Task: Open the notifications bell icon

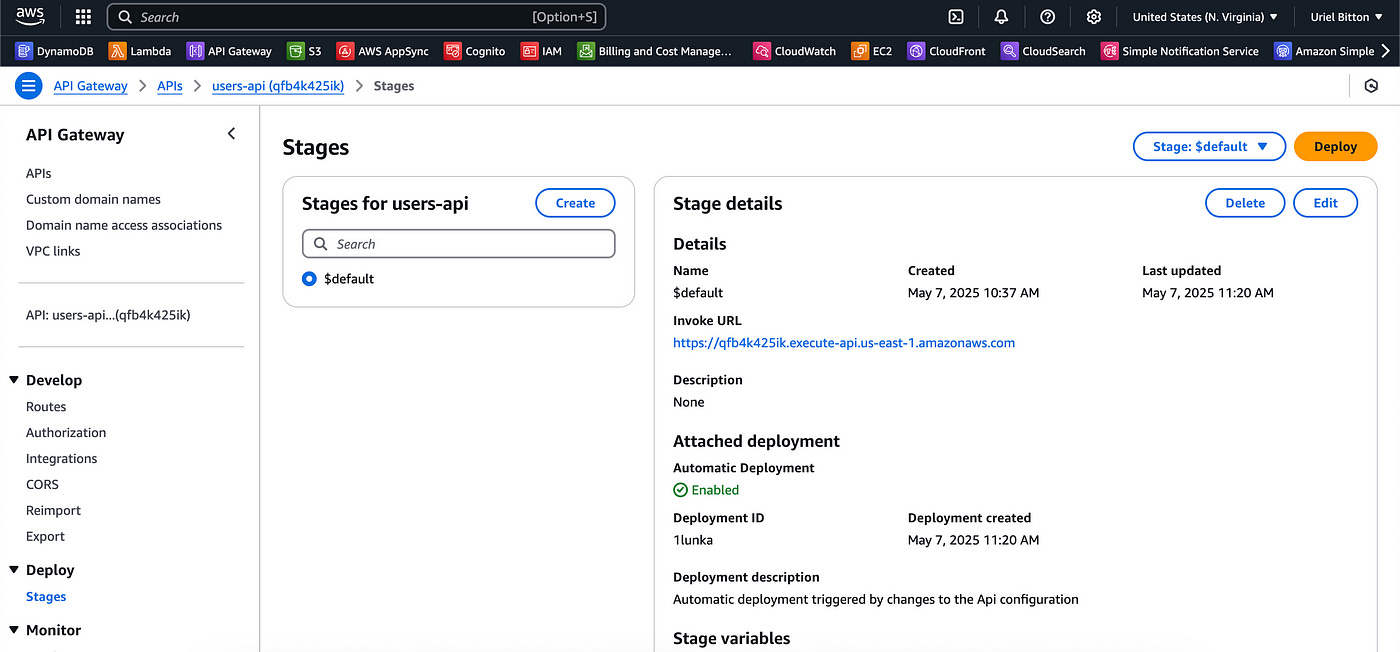Action: [1001, 17]
